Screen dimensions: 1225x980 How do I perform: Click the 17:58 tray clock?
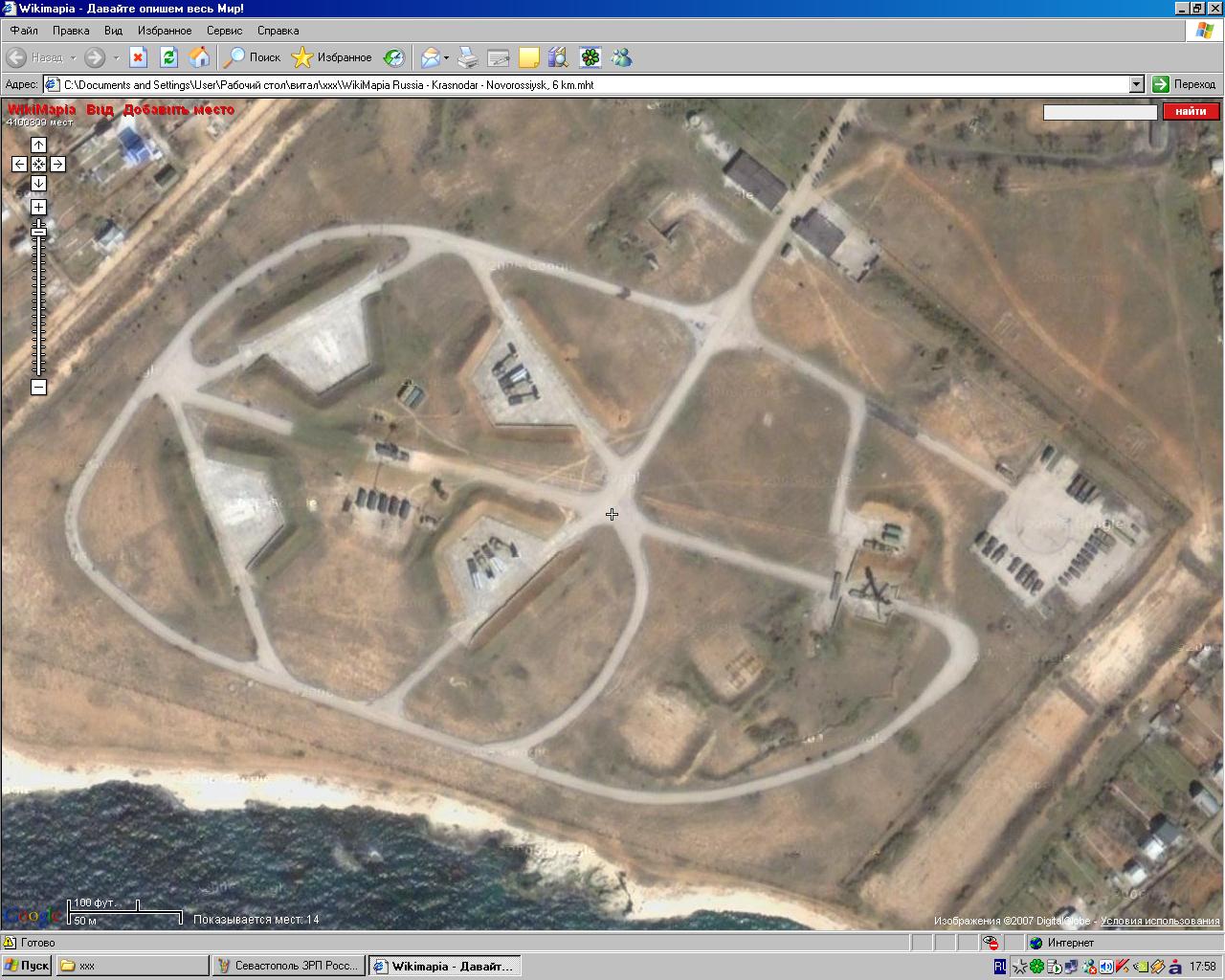[x=1204, y=967]
